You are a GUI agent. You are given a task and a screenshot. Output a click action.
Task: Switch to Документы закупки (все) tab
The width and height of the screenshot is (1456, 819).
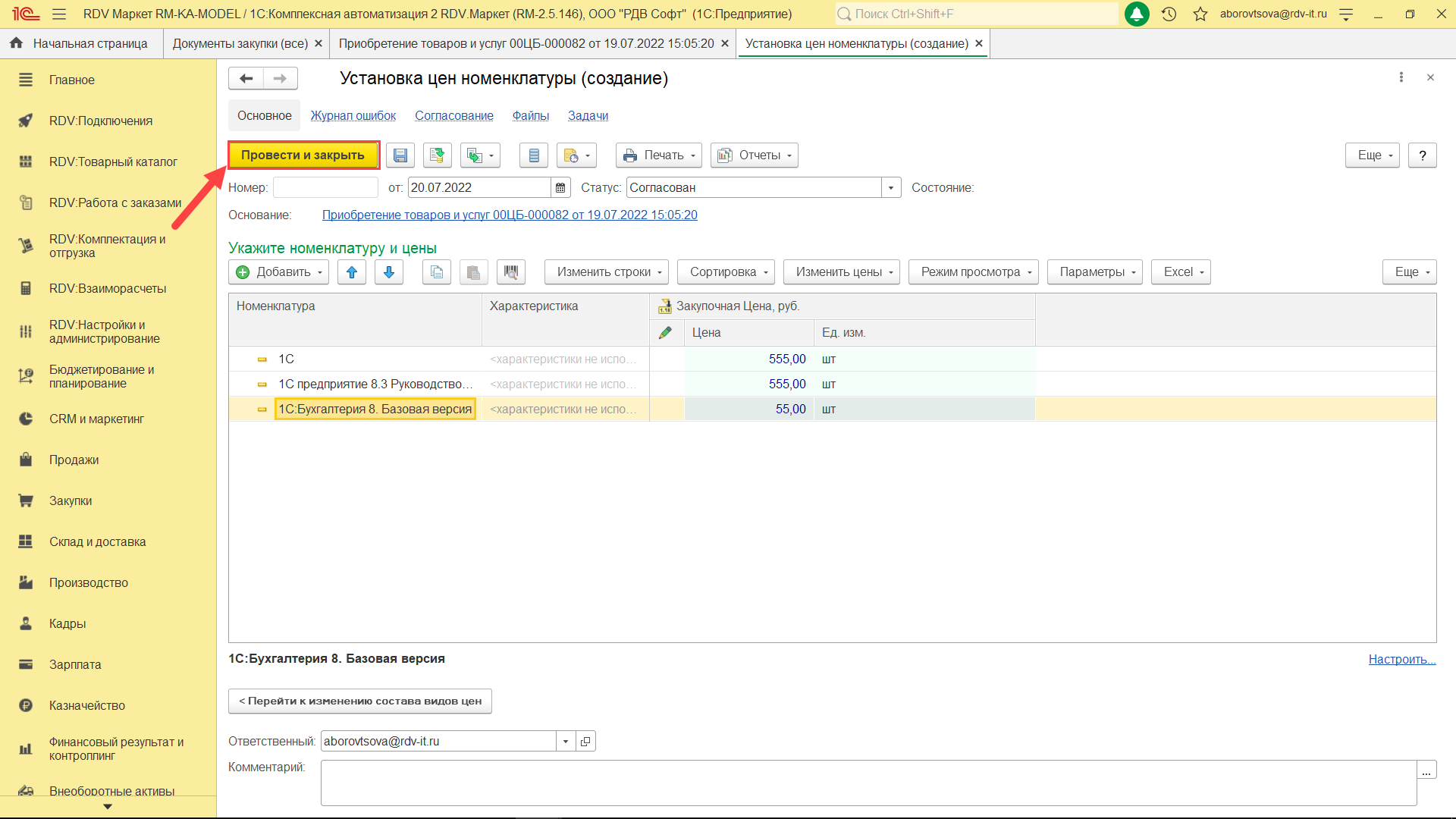click(240, 44)
